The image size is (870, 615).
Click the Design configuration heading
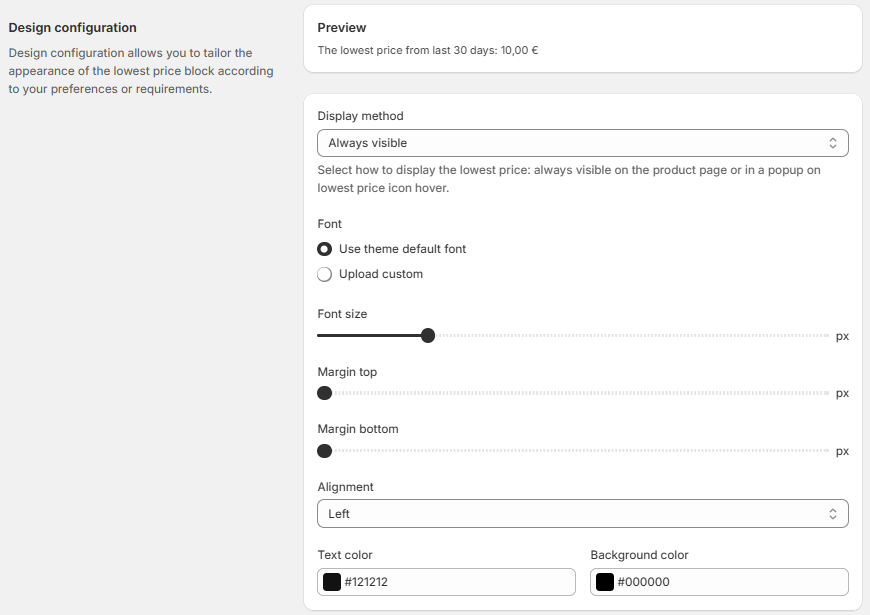tap(72, 28)
